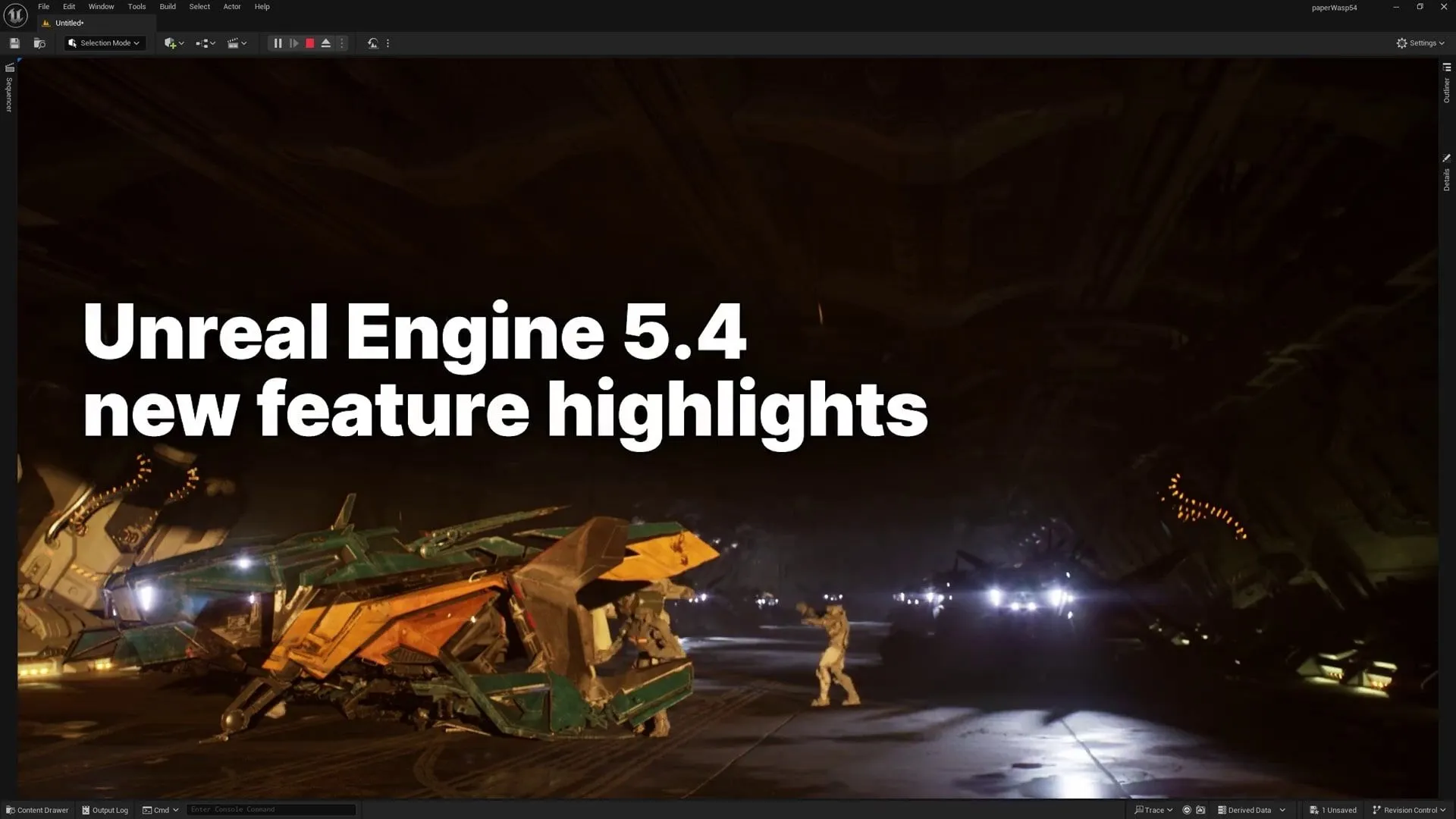Viewport: 1456px width, 819px height.
Task: Open the Output Log
Action: click(x=105, y=810)
